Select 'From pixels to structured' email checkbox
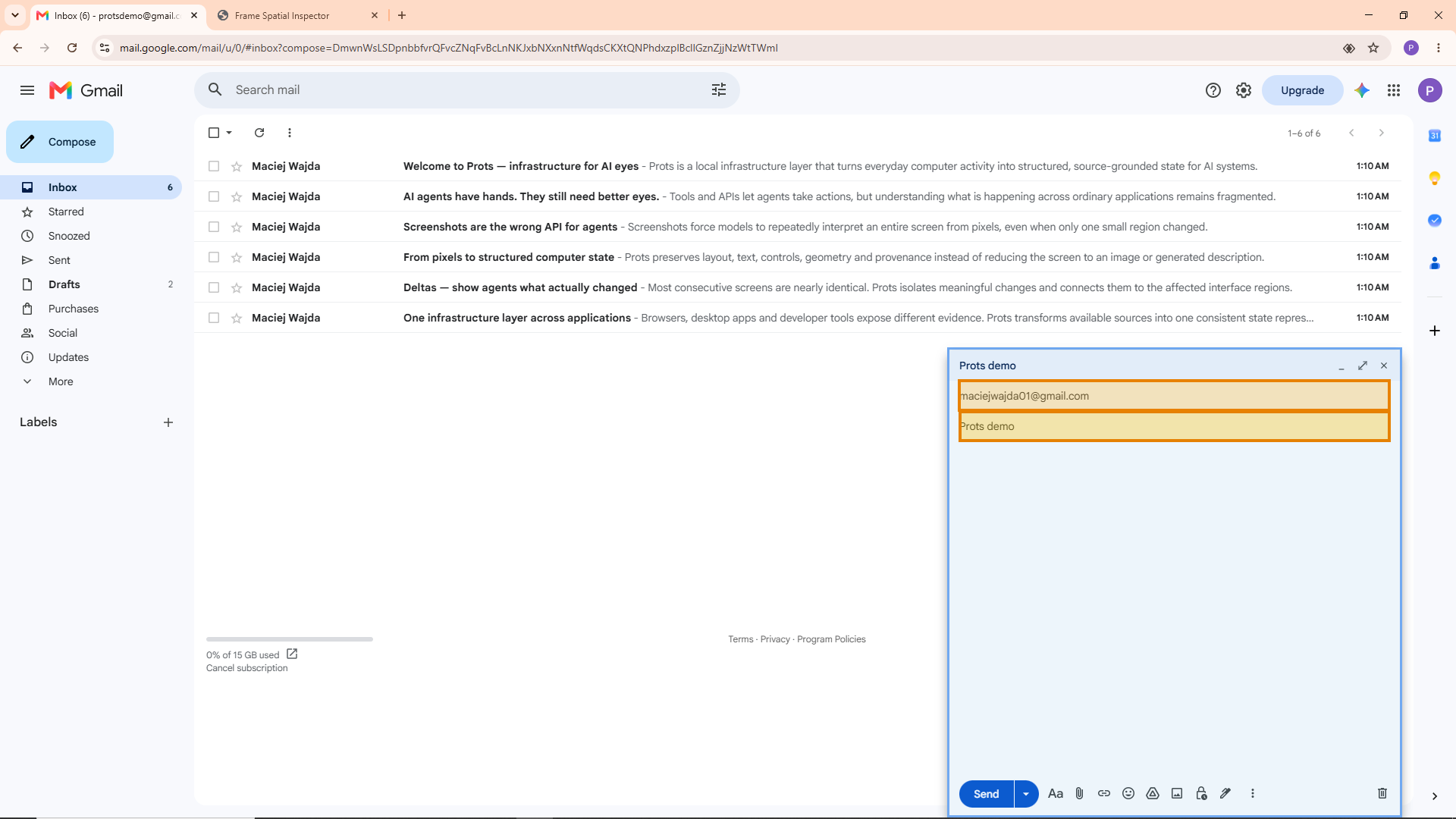 pyautogui.click(x=214, y=257)
